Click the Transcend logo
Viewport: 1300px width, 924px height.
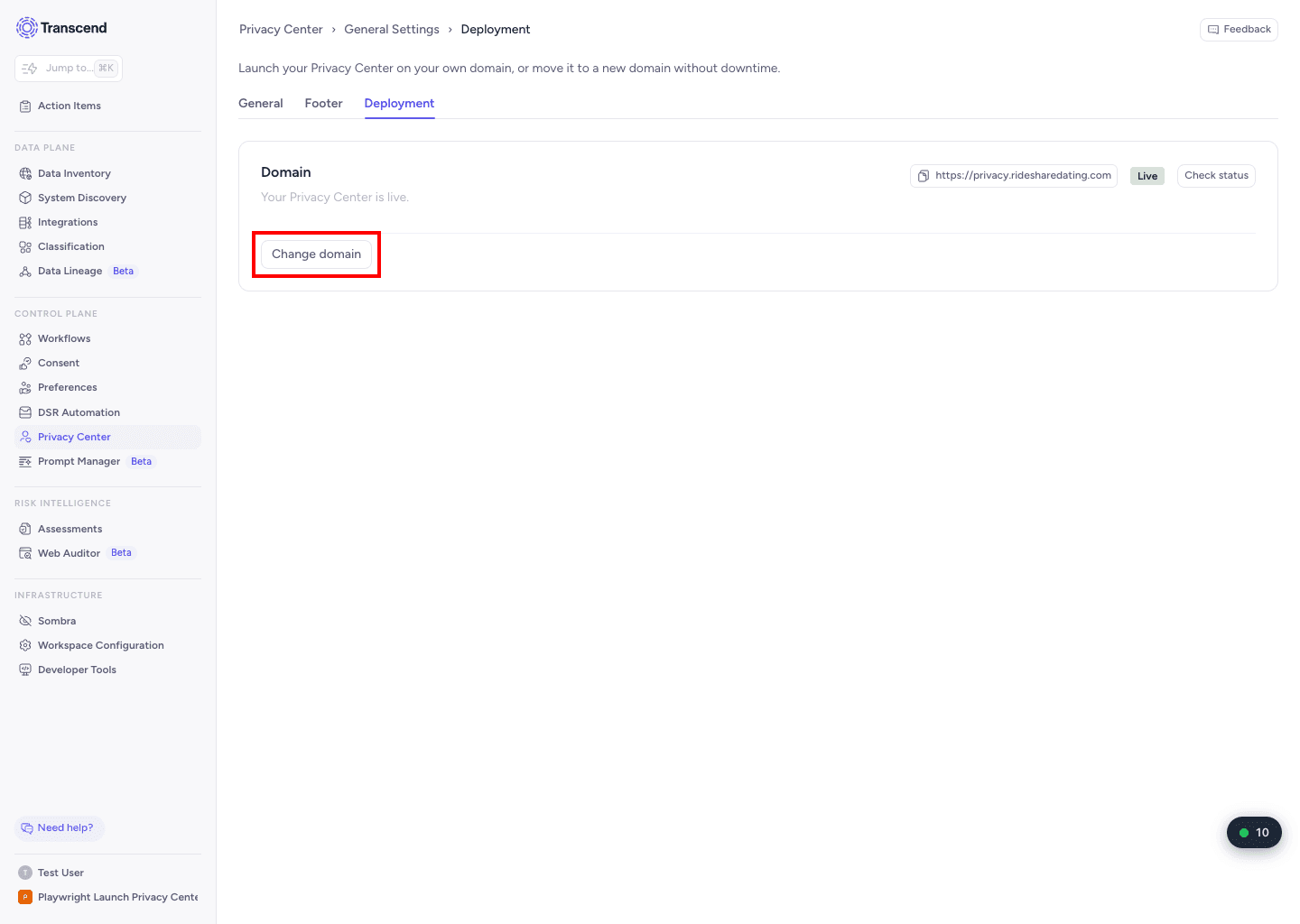pos(61,28)
